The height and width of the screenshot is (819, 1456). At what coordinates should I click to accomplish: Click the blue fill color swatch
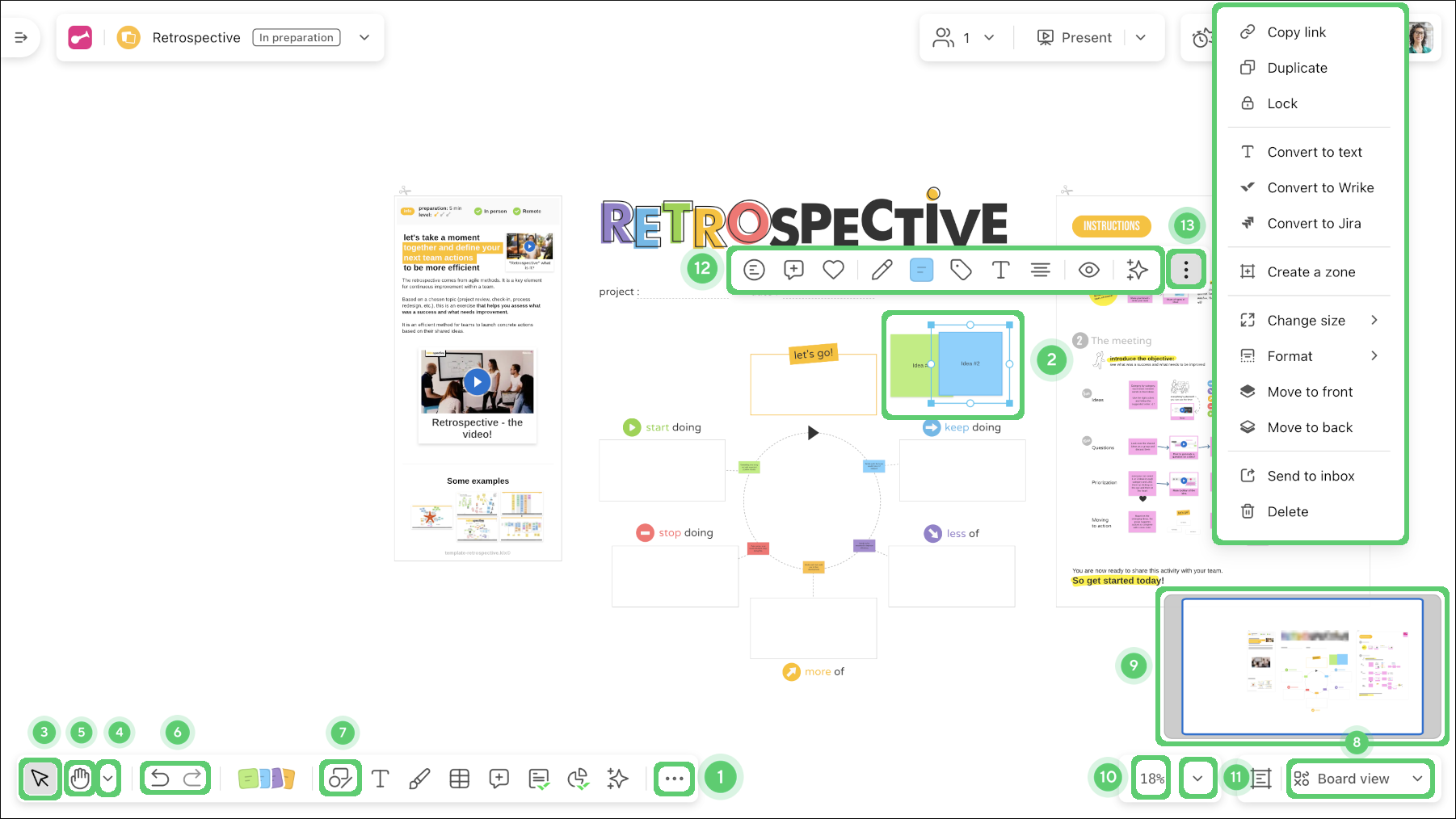tap(920, 269)
